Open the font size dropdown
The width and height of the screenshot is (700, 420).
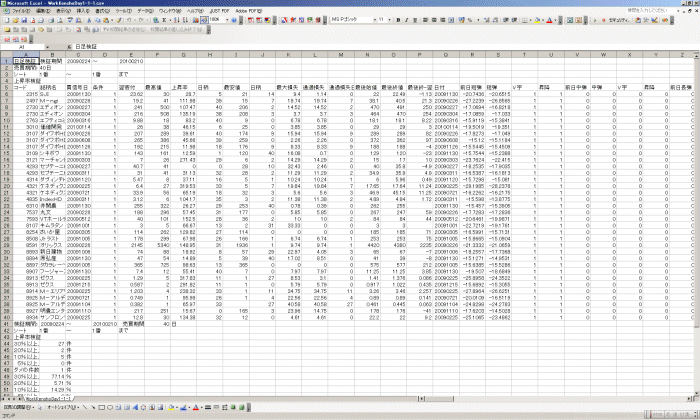[389, 20]
